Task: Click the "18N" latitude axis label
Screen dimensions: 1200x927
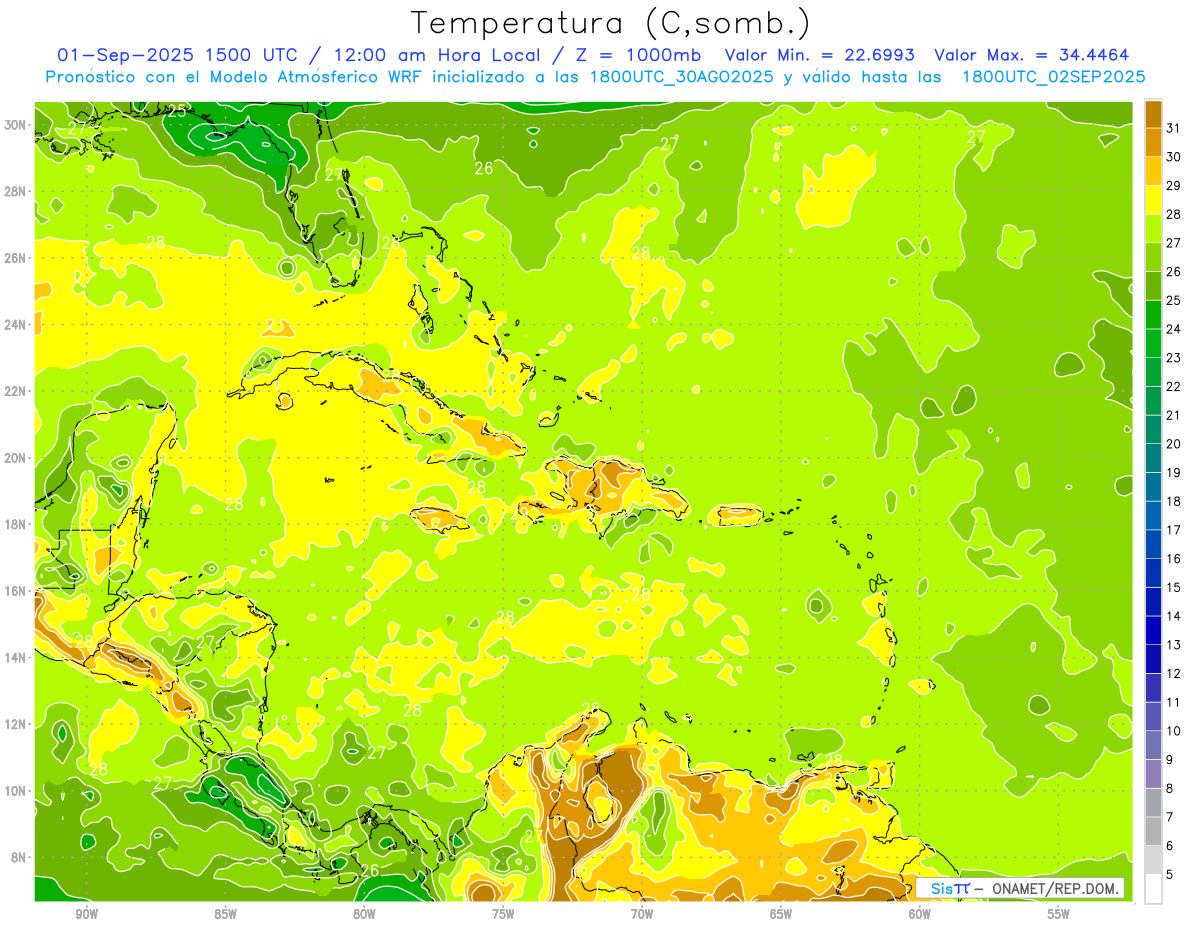Action: pos(15,524)
